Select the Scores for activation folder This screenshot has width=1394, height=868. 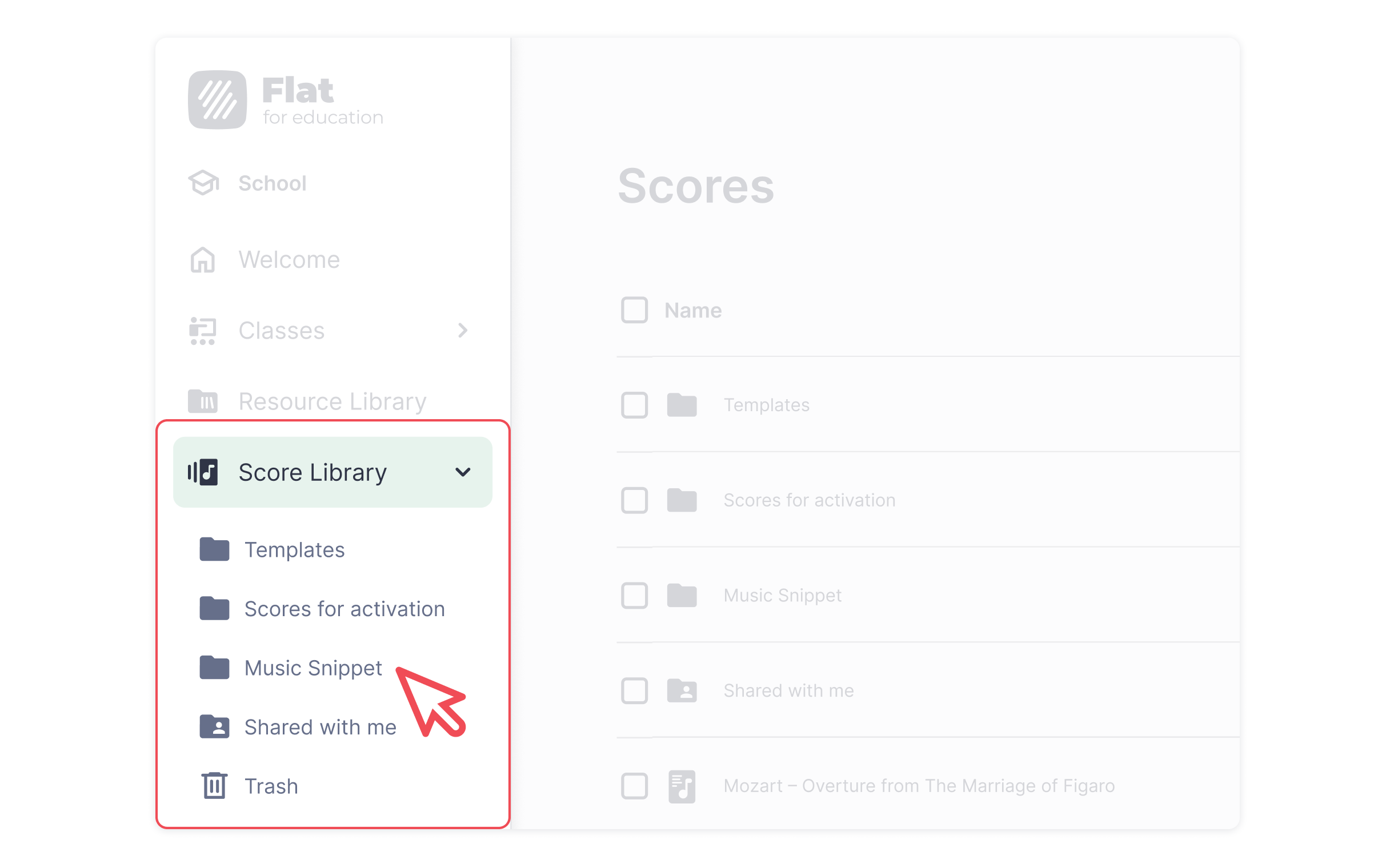click(344, 608)
